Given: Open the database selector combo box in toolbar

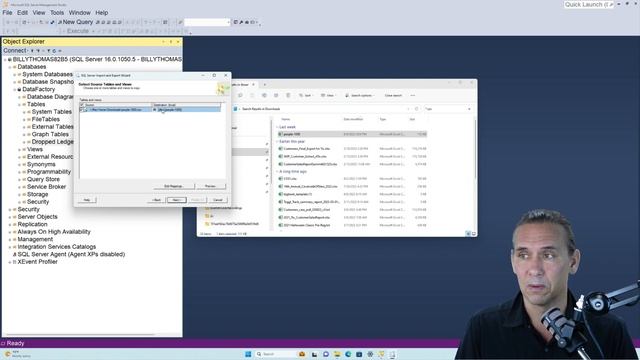Looking at the screenshot, I should pos(207,22).
